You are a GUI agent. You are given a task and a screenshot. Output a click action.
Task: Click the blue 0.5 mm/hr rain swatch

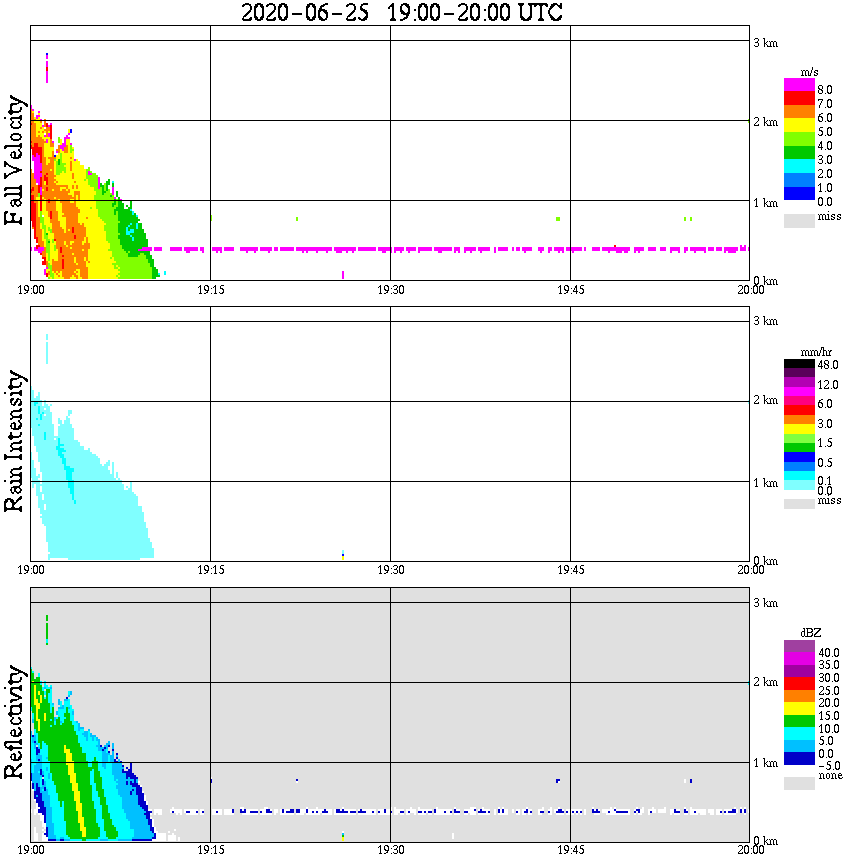pos(799,457)
